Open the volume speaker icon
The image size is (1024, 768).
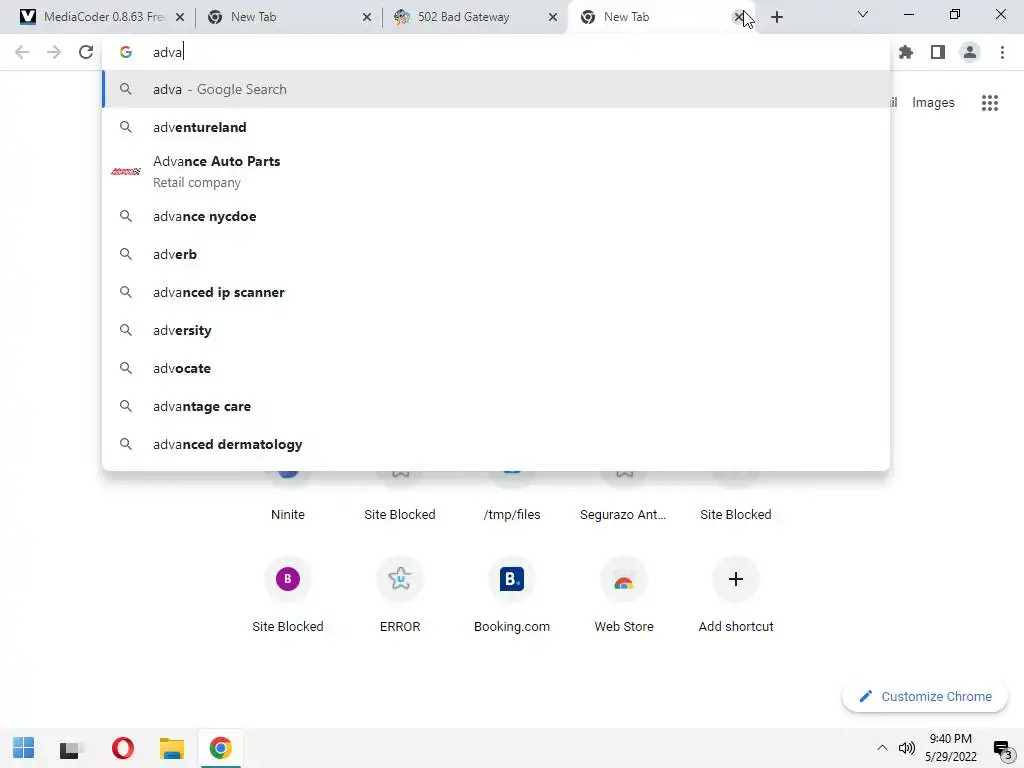906,748
